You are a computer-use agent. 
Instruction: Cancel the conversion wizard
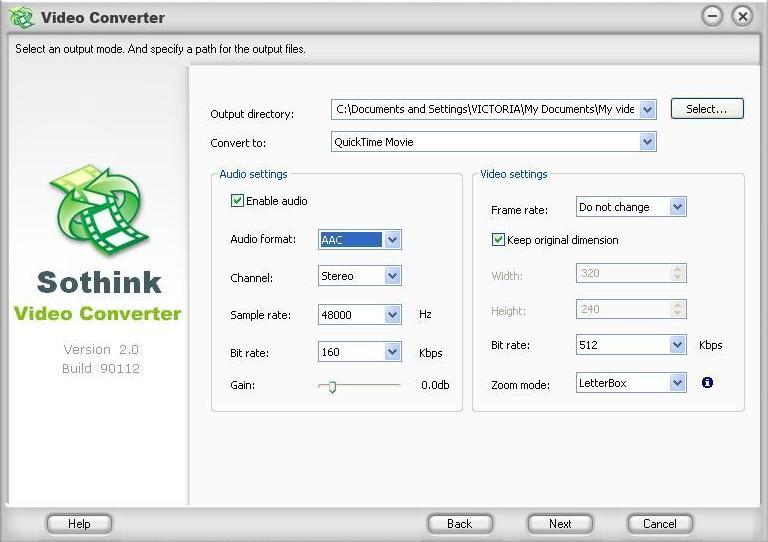660,524
